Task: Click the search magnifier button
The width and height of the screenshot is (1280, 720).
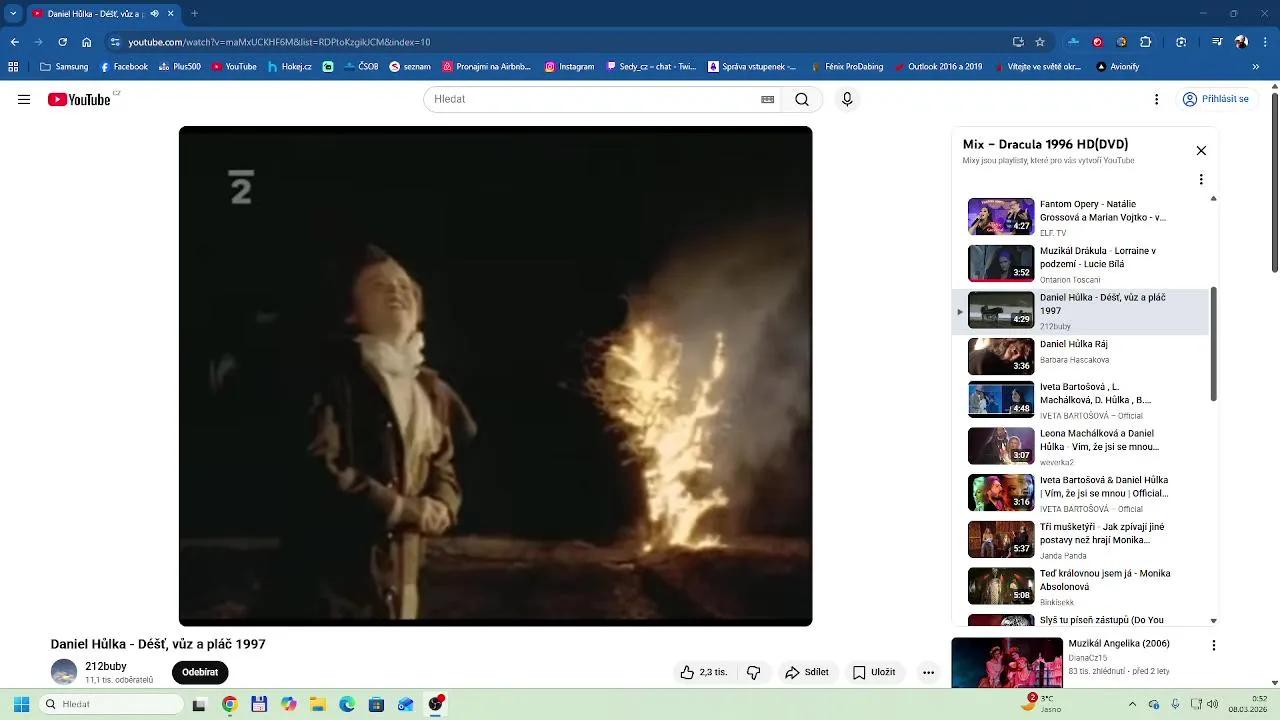Action: click(802, 99)
